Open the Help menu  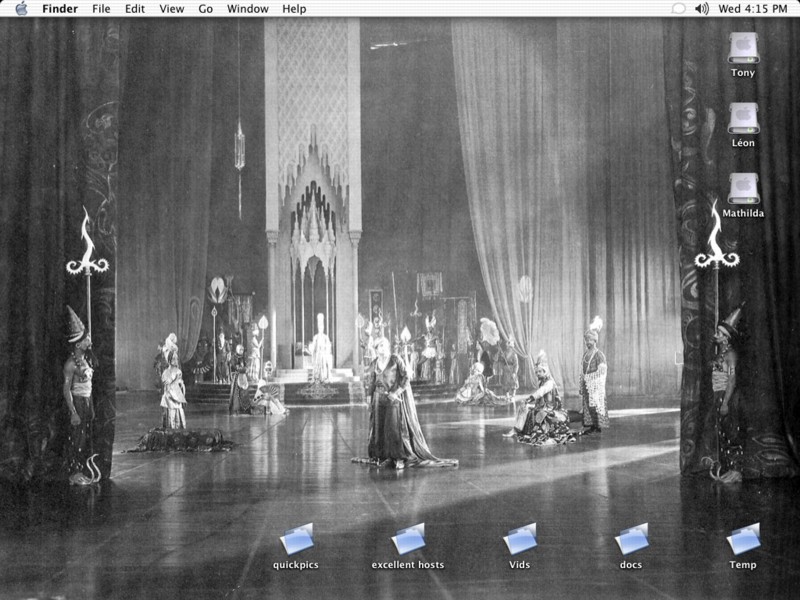click(x=294, y=8)
